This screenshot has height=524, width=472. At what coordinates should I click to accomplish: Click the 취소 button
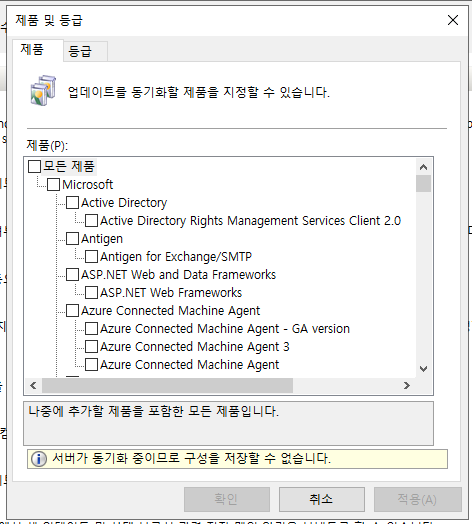point(322,499)
